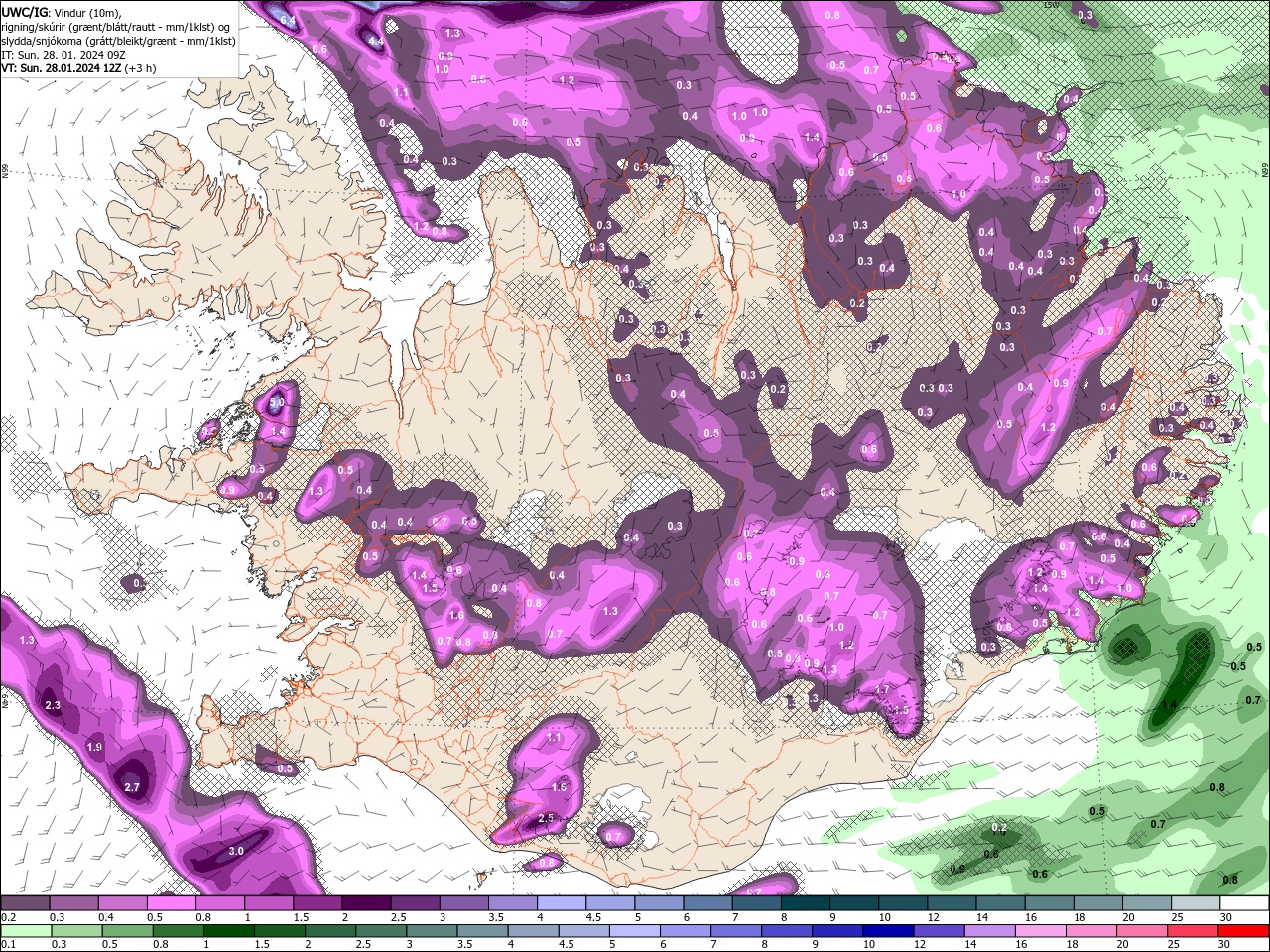Screen dimensions: 1270x952
Task: Click the 2.5 value on the south coast
Action: point(546,818)
